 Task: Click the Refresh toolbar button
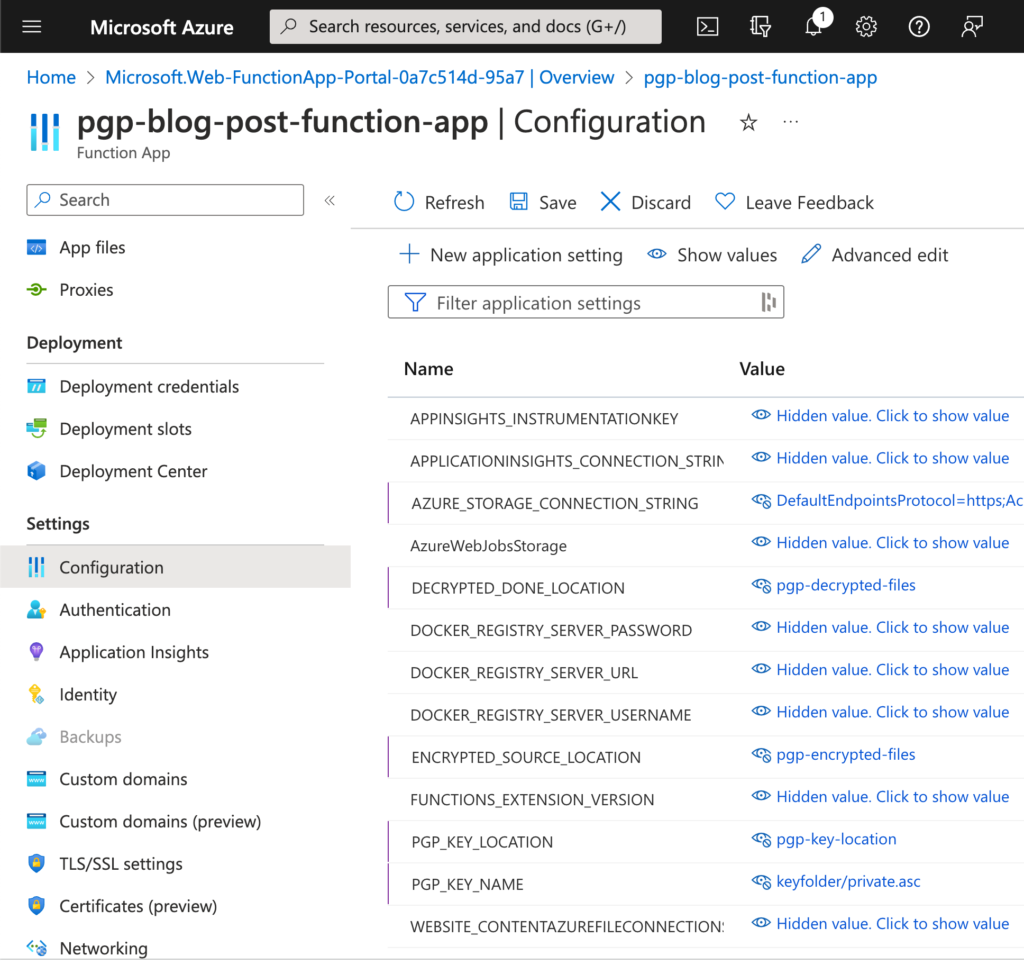pos(439,202)
